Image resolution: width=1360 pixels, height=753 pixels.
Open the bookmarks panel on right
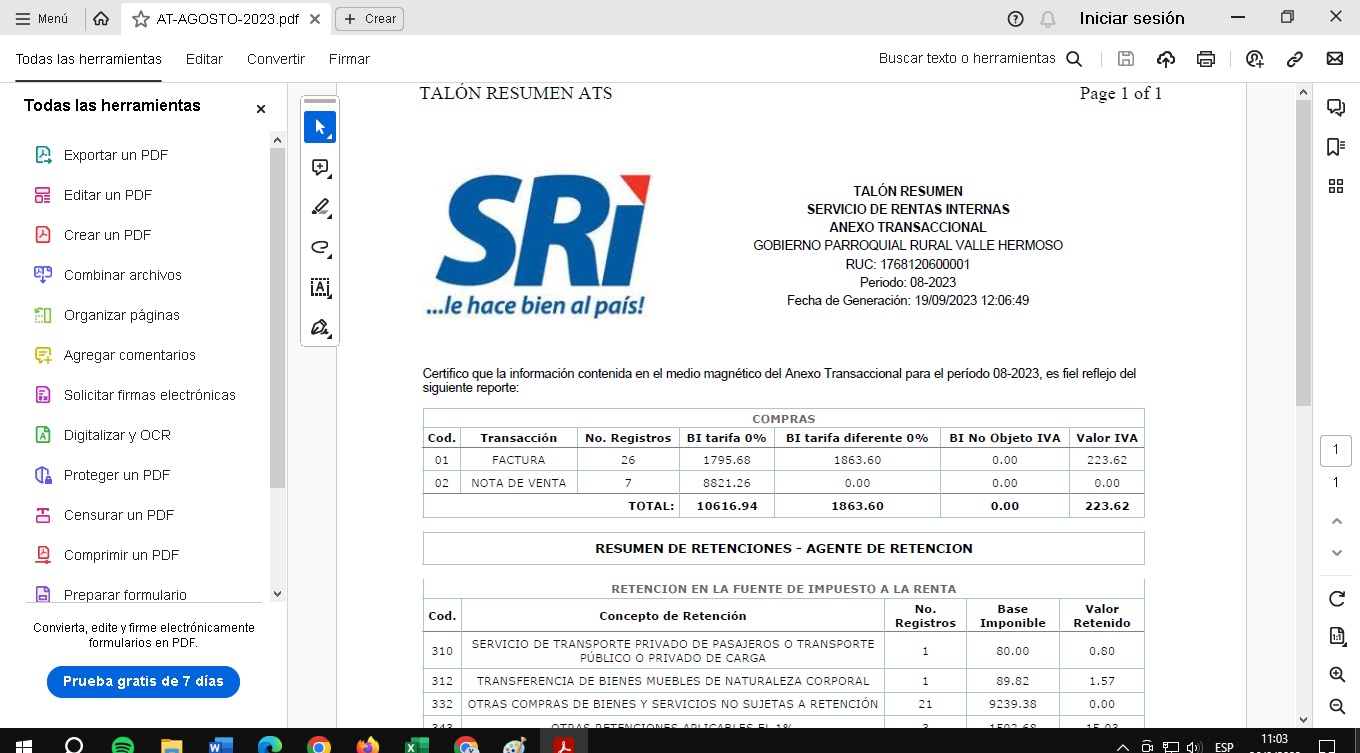[1335, 147]
